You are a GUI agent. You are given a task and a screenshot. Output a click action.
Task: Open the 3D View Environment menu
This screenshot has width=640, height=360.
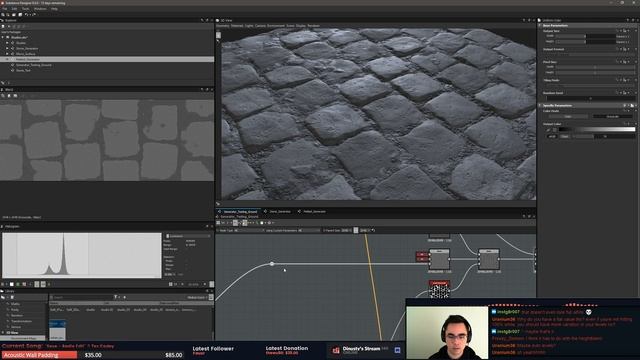tap(276, 26)
